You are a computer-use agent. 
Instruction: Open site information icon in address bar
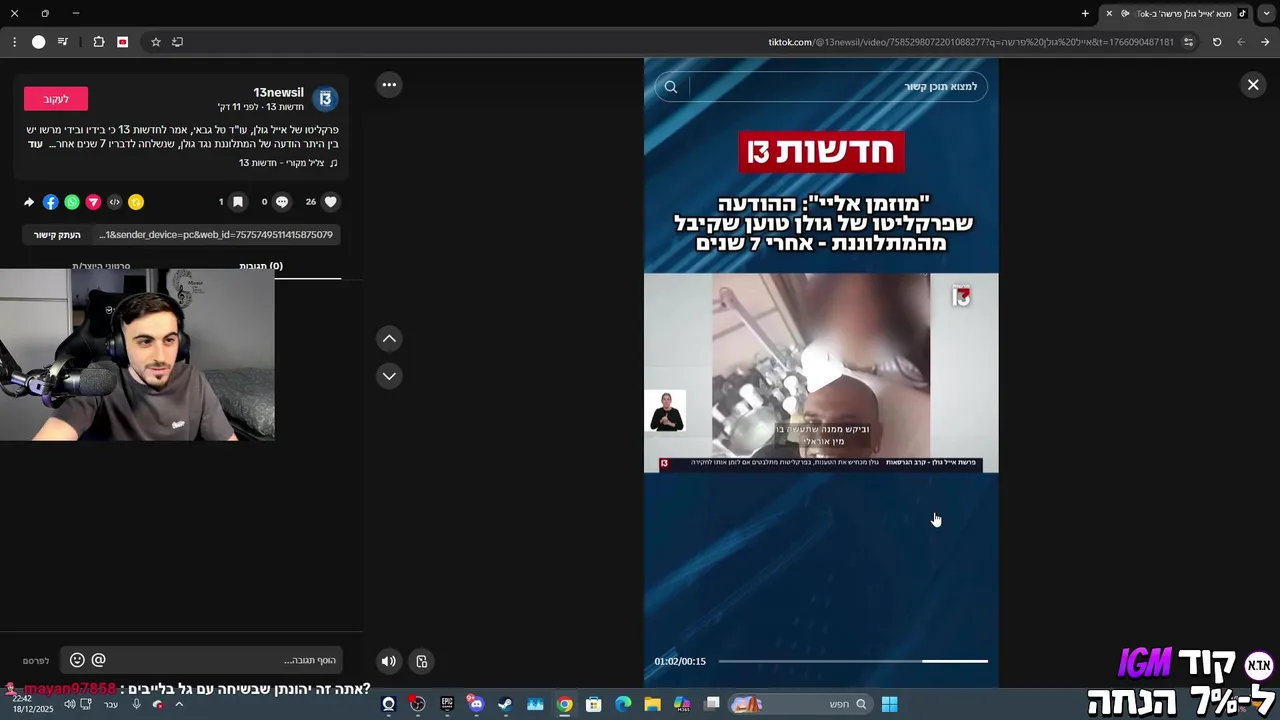pos(1188,42)
